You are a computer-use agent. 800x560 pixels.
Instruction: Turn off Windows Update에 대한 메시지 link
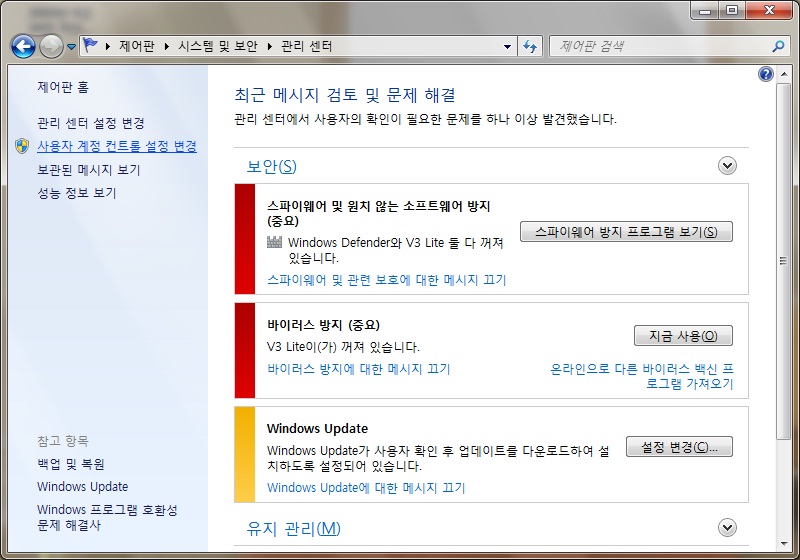(x=366, y=488)
